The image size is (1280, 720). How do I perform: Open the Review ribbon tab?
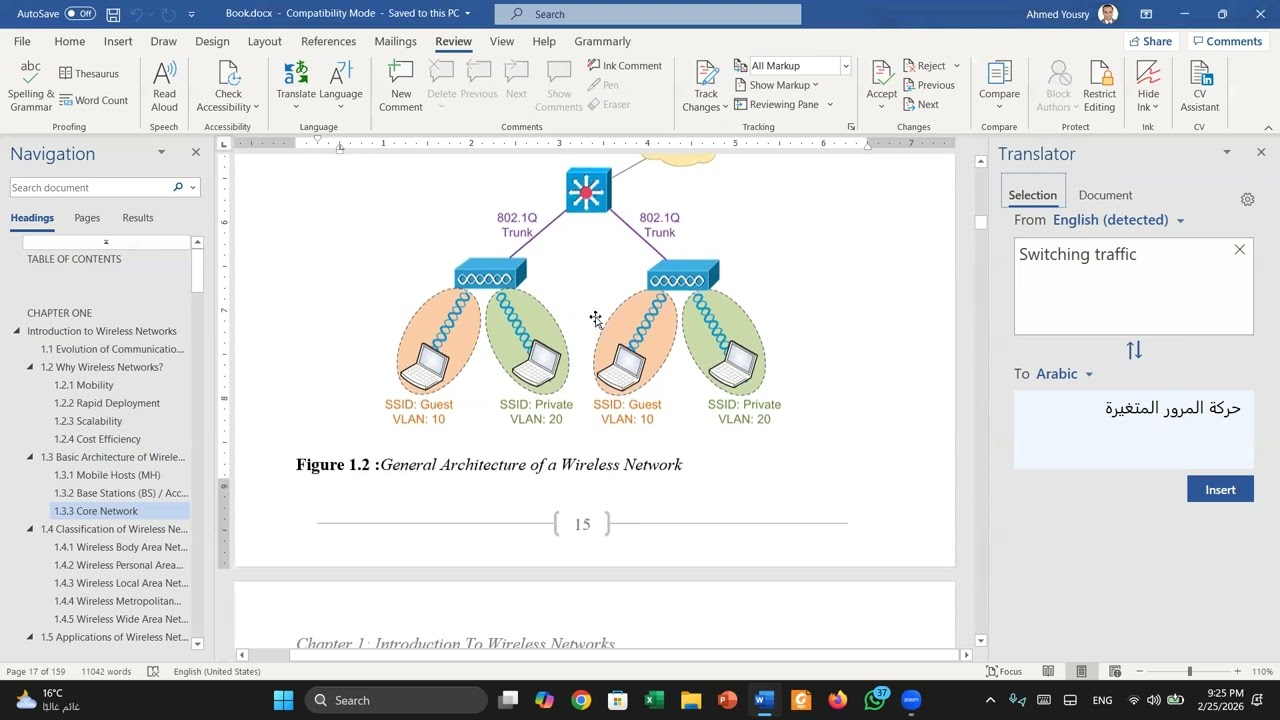(x=453, y=41)
